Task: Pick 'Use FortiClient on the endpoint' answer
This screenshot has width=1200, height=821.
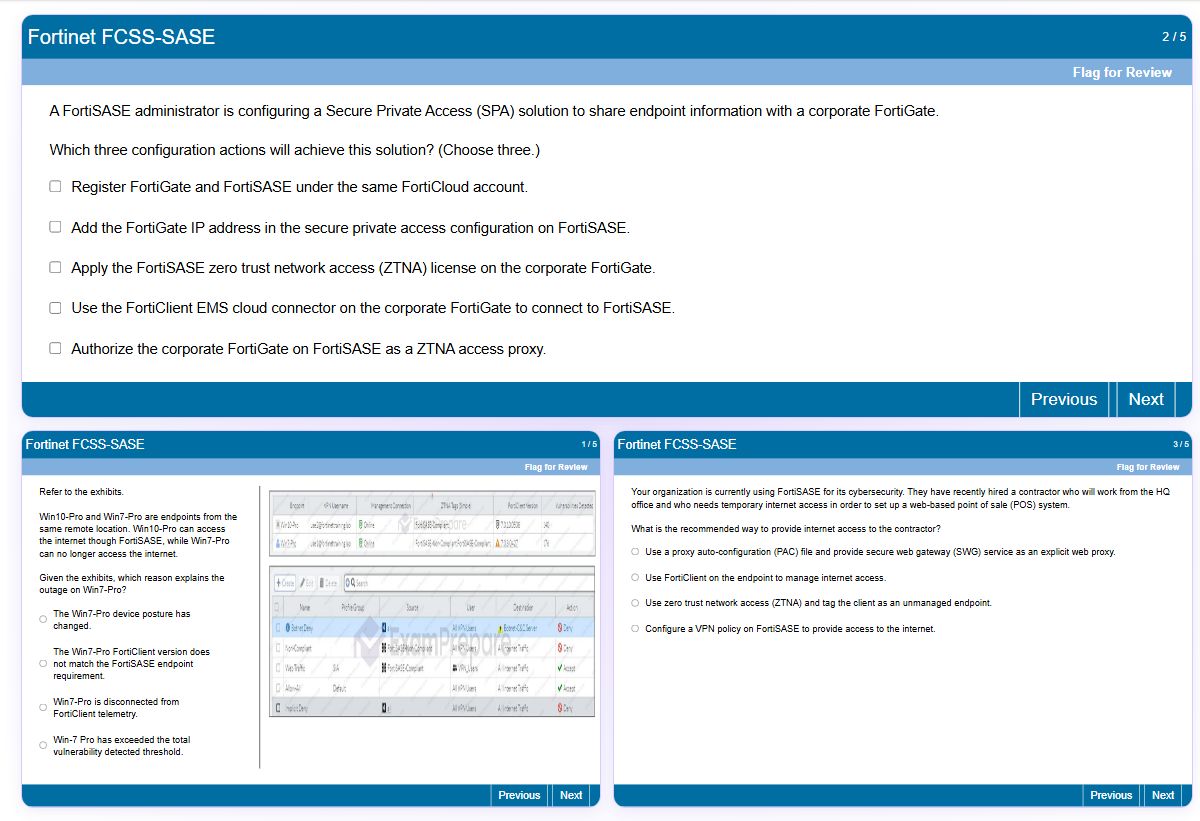Action: point(635,578)
